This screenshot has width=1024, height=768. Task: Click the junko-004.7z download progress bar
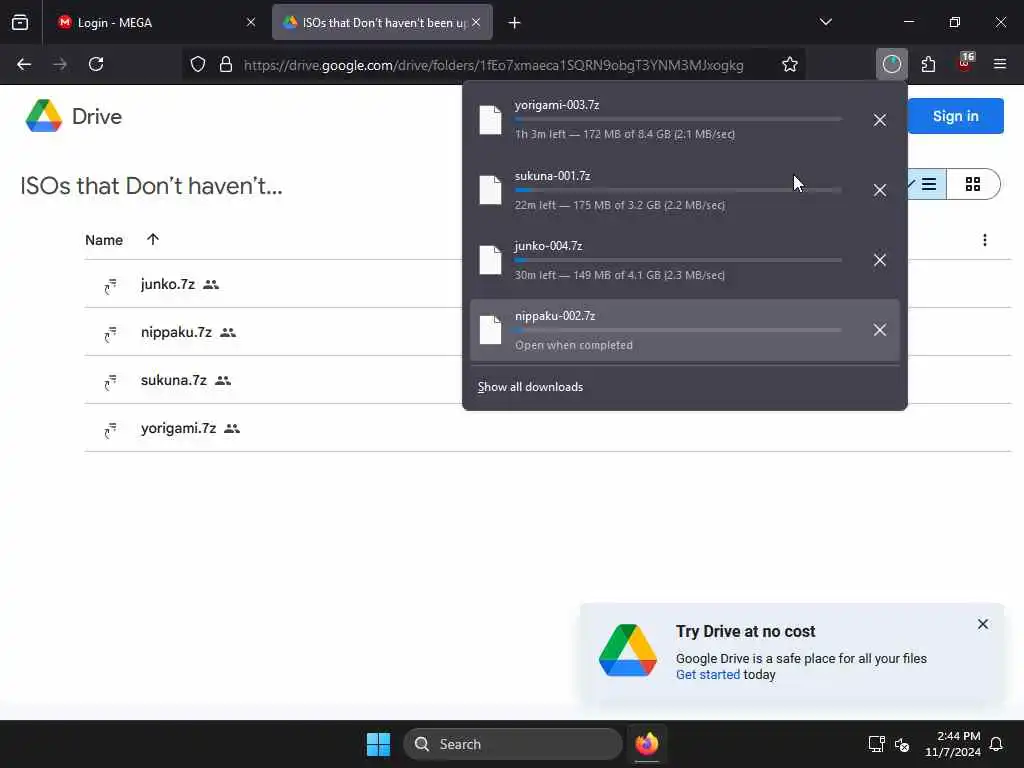[678, 260]
